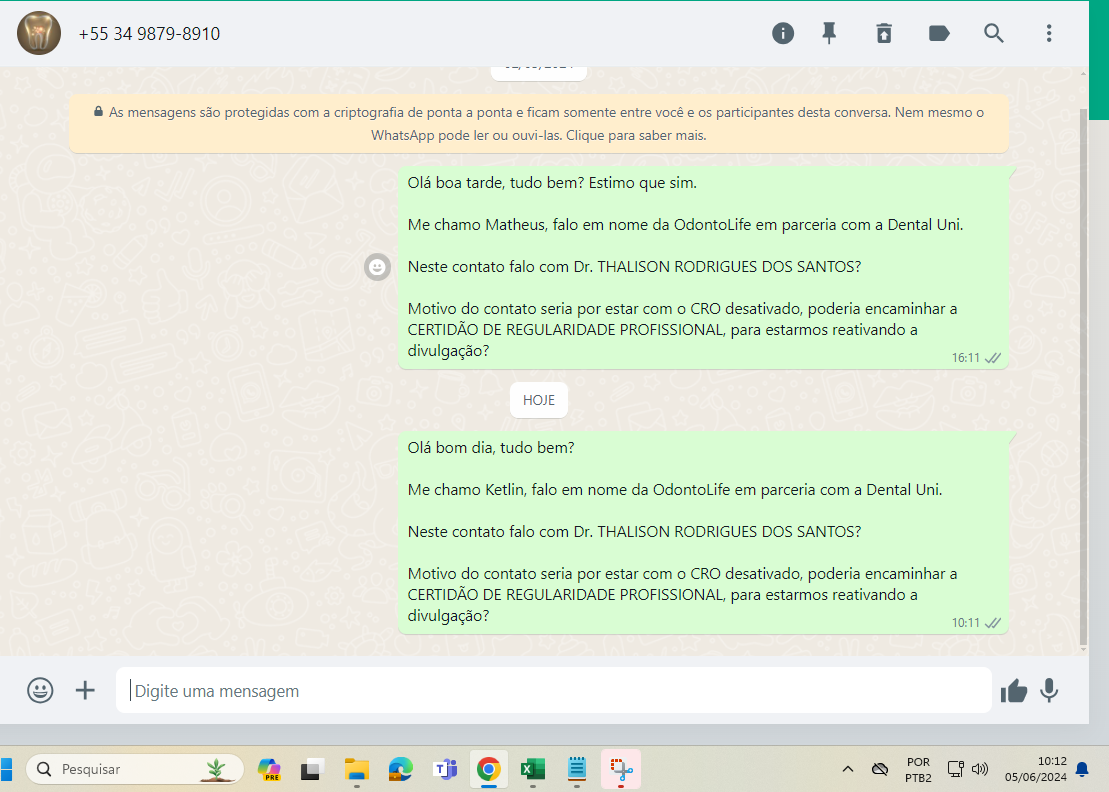
Task: Pin this conversation
Action: point(829,33)
